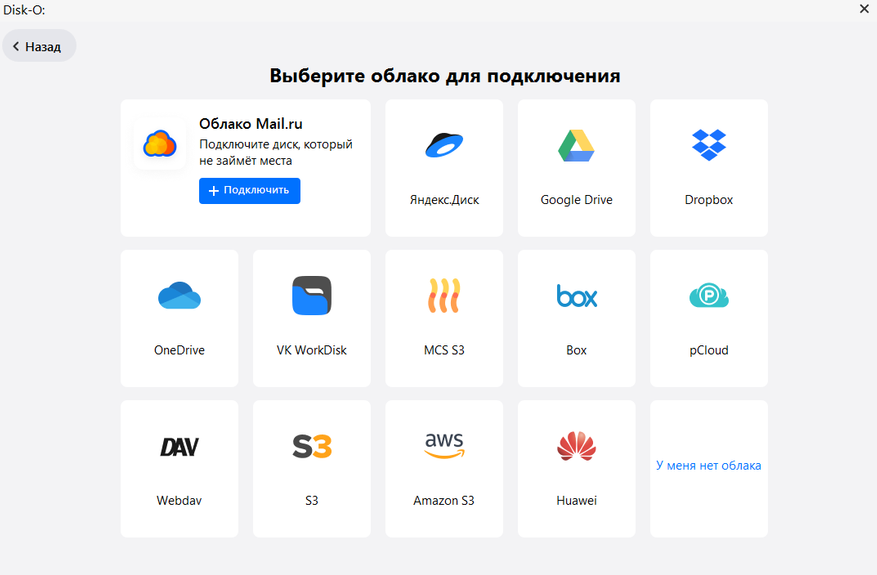Viewport: 877px width, 575px height.
Task: Go back with the Назад button
Action: (39, 46)
